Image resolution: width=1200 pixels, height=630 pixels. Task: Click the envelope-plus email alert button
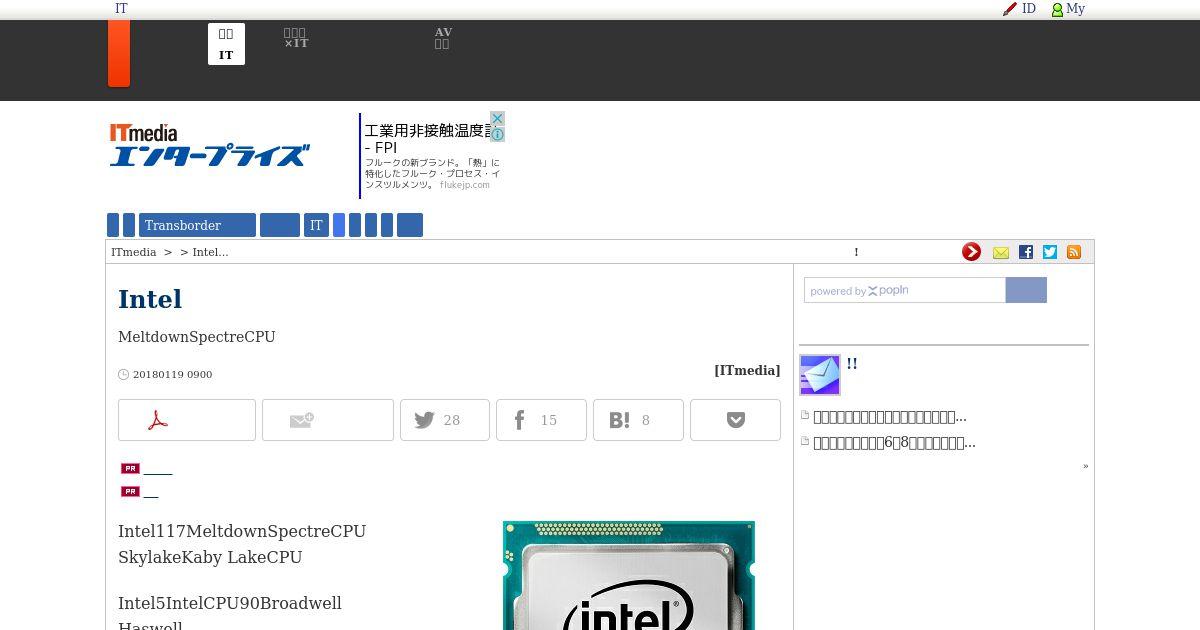328,420
